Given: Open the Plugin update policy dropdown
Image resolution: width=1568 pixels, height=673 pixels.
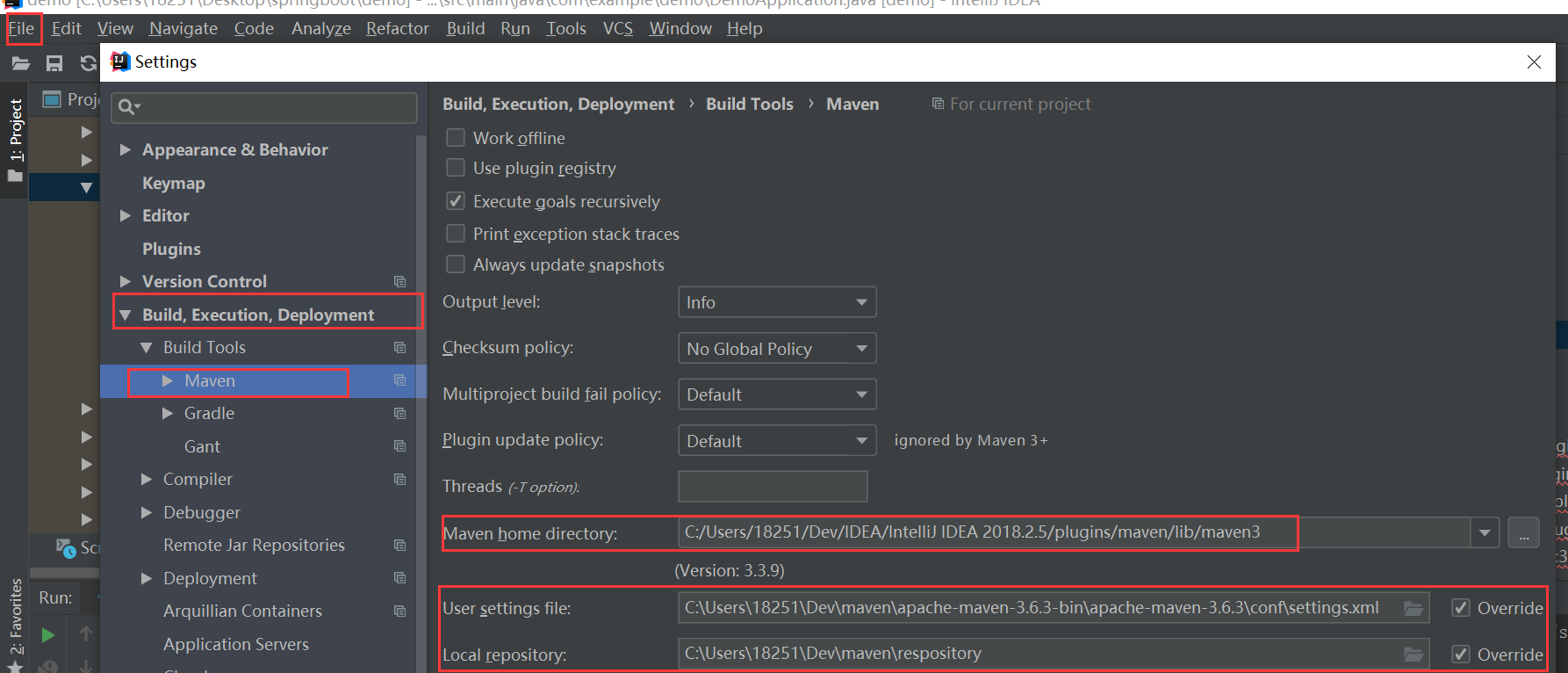Looking at the screenshot, I should [x=777, y=441].
